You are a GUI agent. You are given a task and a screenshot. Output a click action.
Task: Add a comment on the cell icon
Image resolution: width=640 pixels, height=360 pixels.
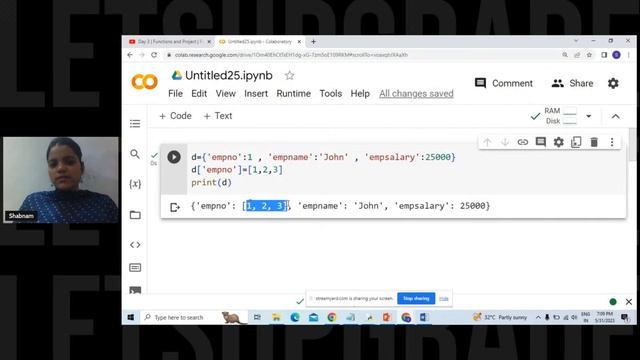coord(541,142)
